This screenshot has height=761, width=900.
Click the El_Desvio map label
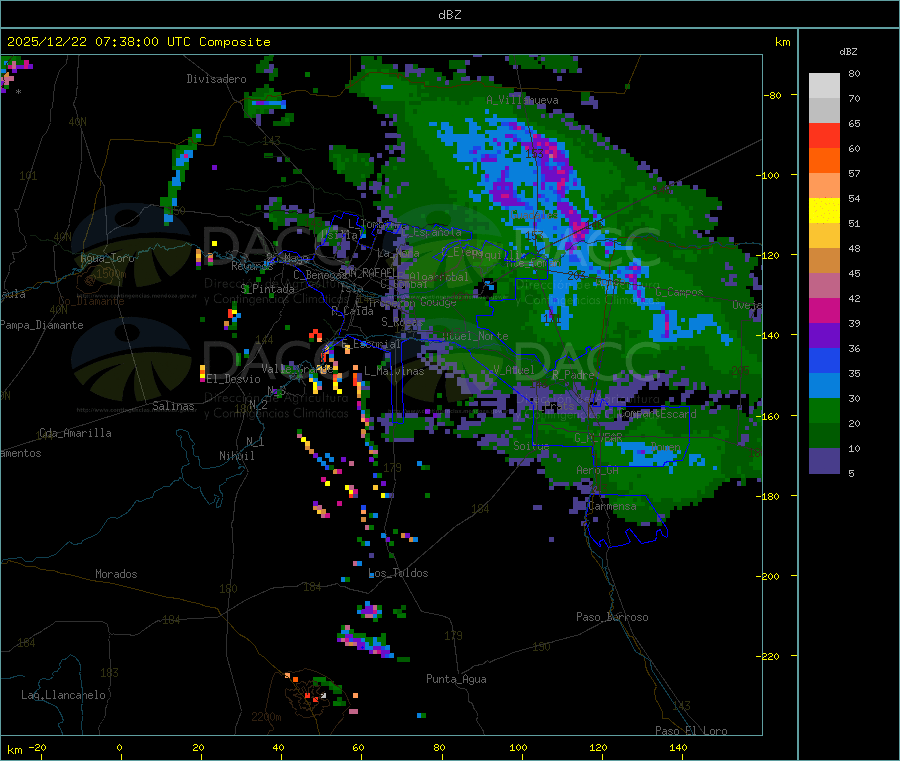(233, 379)
